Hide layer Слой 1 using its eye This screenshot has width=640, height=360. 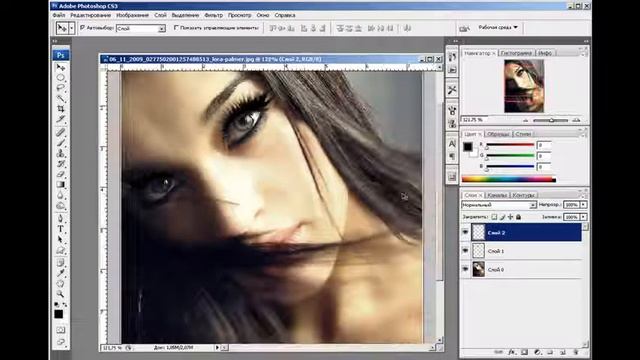465,251
